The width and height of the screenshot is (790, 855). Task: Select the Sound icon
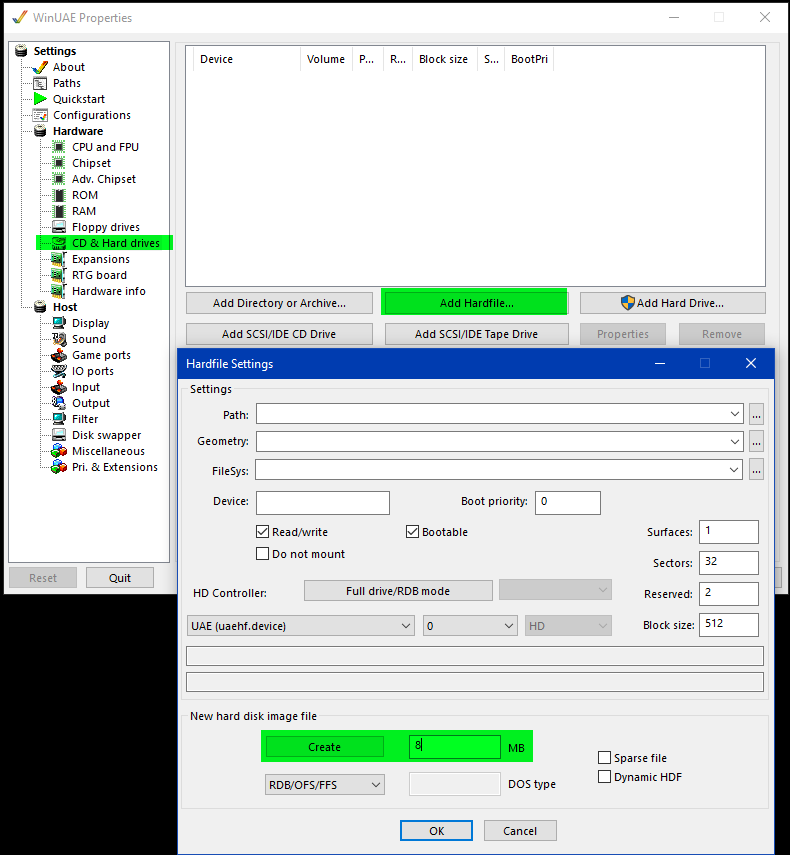tap(59, 339)
